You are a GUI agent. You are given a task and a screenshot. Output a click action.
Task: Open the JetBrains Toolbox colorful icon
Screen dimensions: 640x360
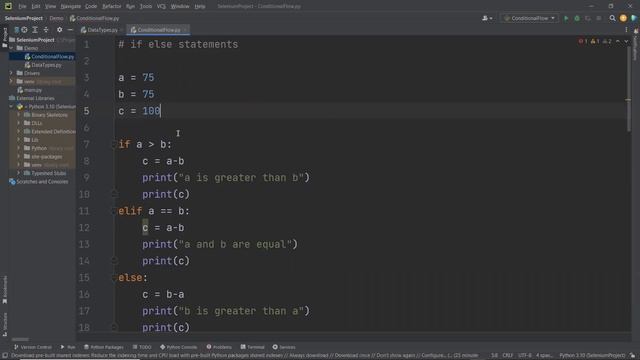pos(634,18)
